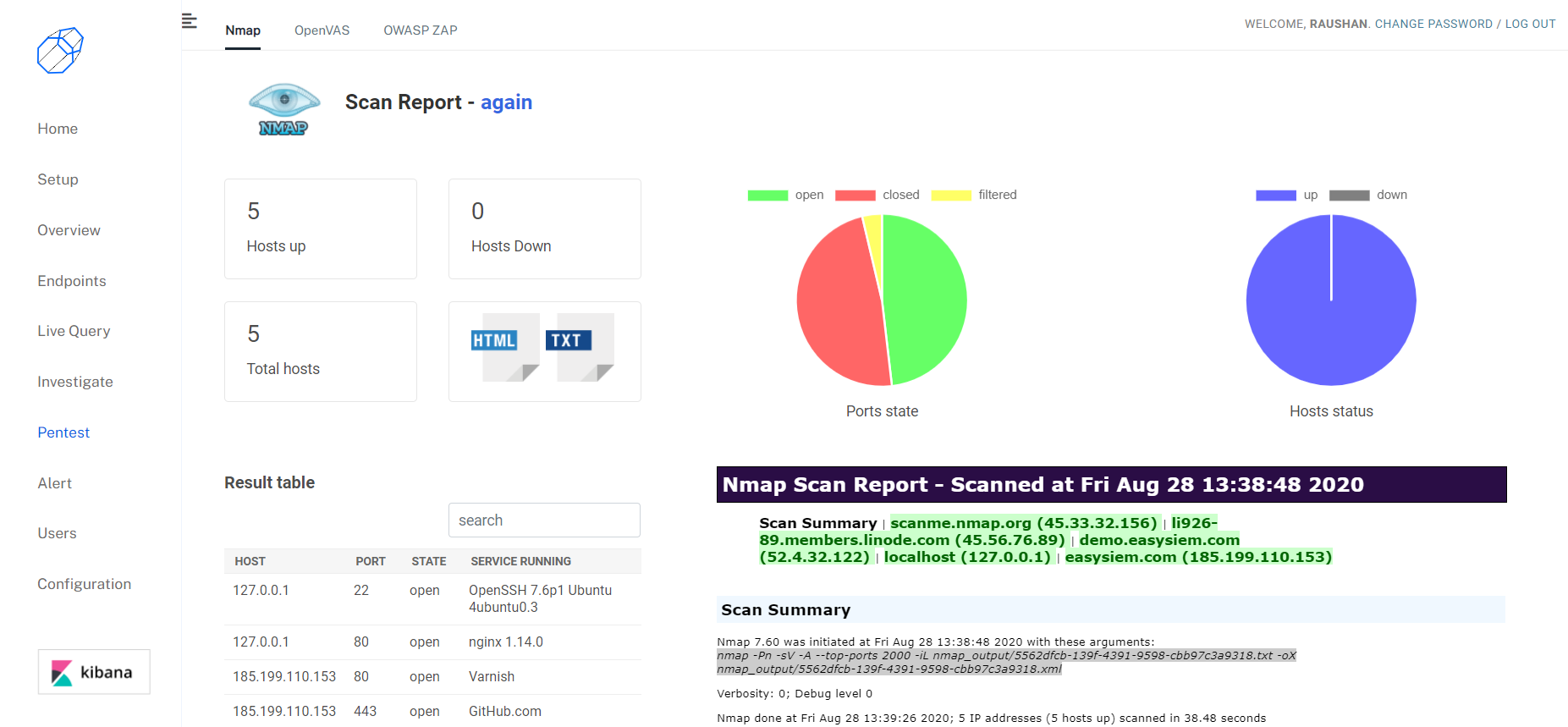
Task: Click the nmap command arguments text
Action: pos(1006,663)
